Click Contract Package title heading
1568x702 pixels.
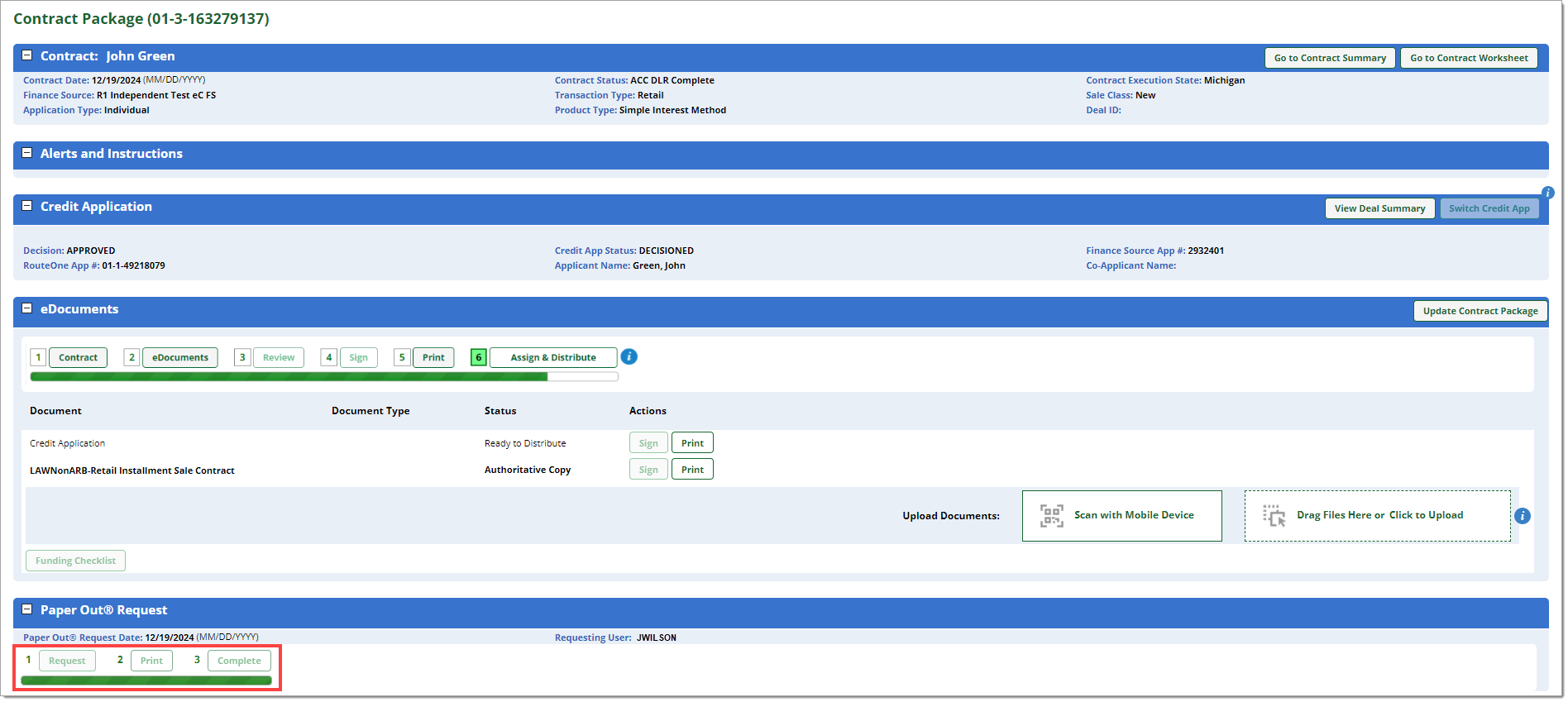[141, 18]
